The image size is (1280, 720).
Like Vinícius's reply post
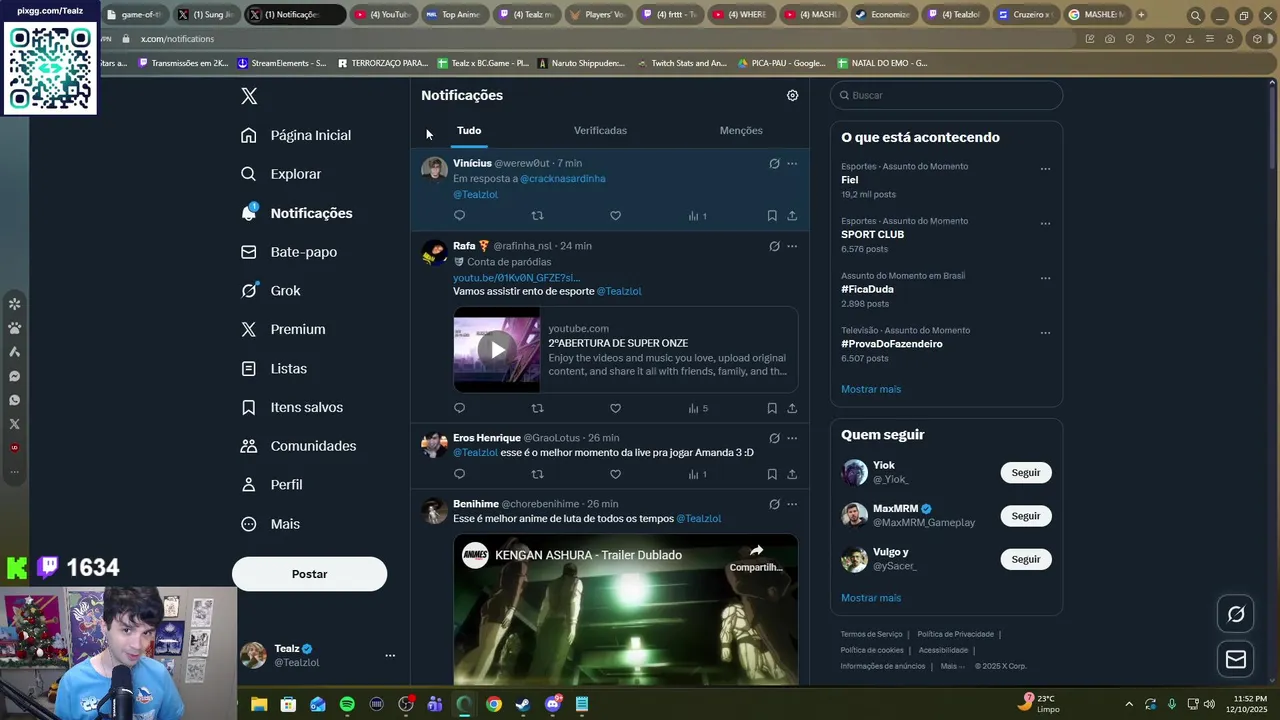615,215
